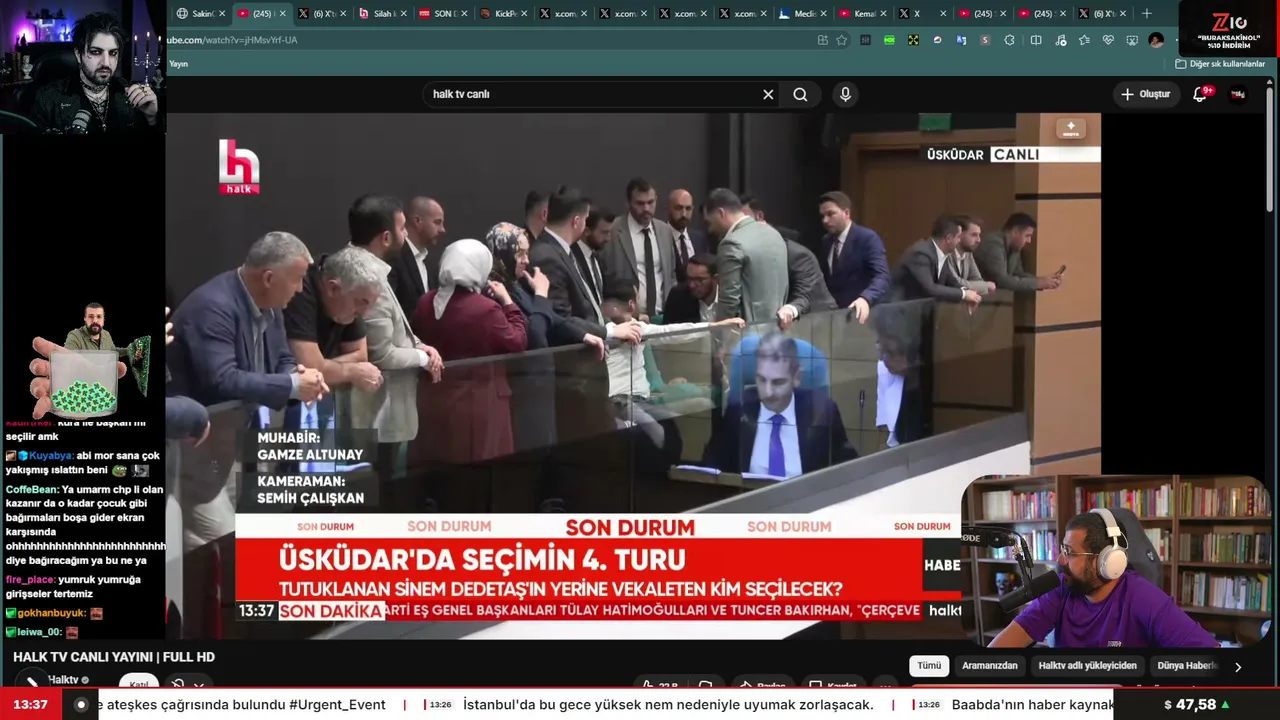Click the video overlay expand icon near ÜSKÜDAR CANLI
The width and height of the screenshot is (1280, 720).
pyautogui.click(x=1070, y=129)
